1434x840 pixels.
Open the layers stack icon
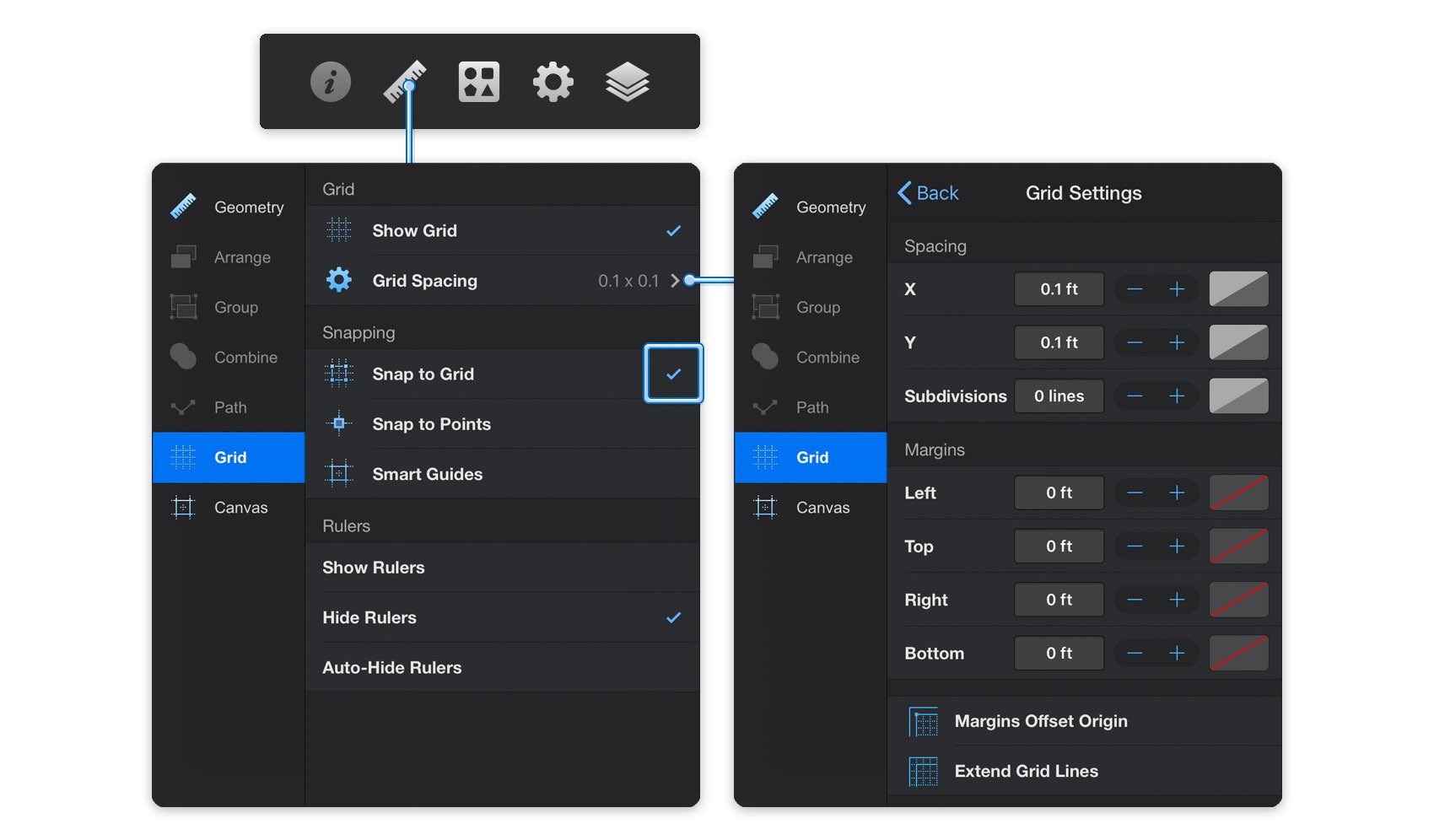pos(628,82)
